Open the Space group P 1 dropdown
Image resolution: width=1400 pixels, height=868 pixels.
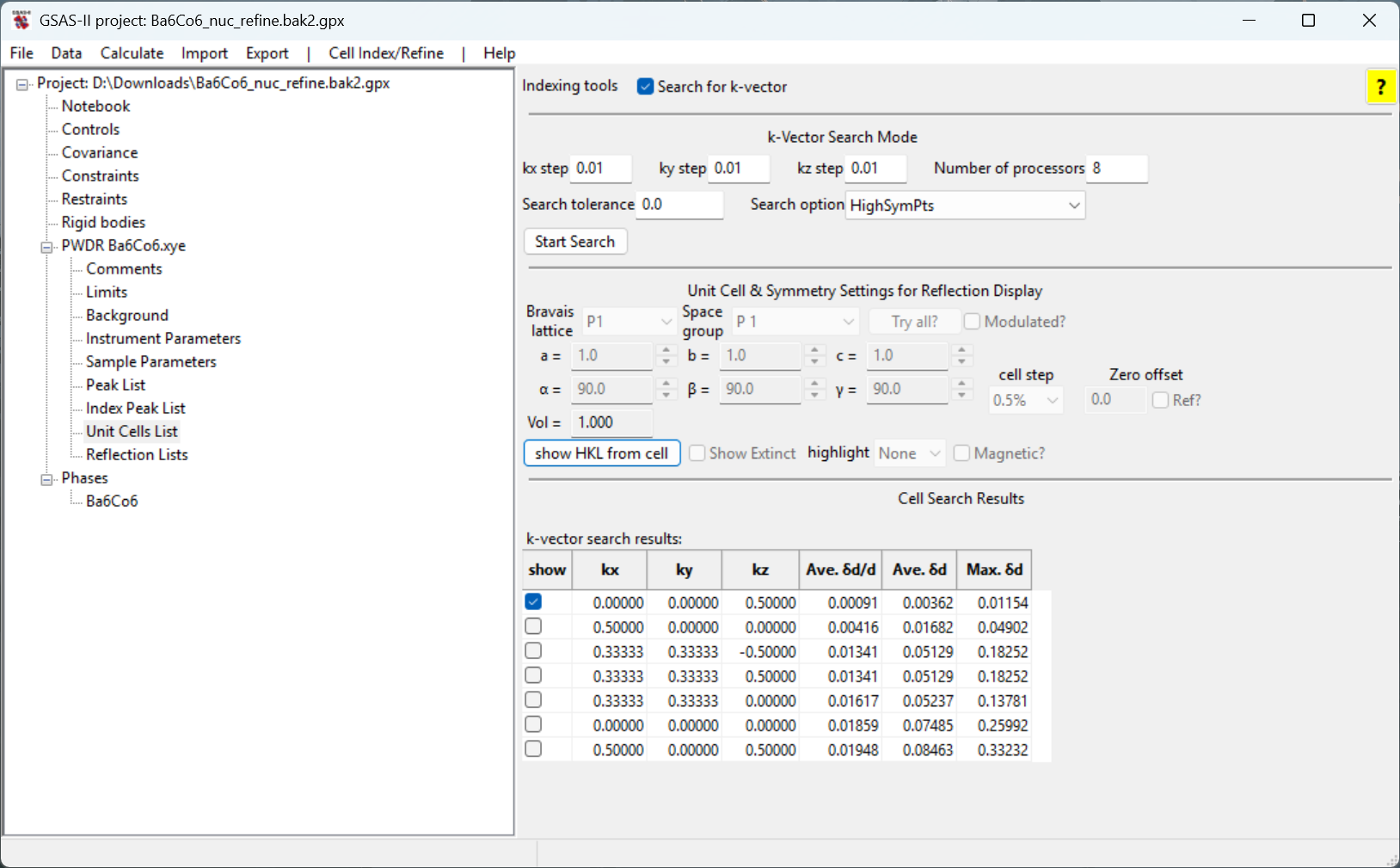tap(795, 322)
